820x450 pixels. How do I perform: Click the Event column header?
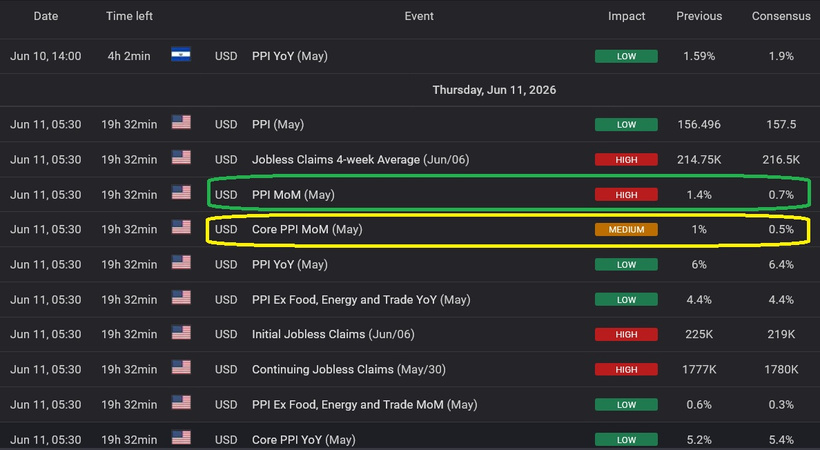pos(419,16)
